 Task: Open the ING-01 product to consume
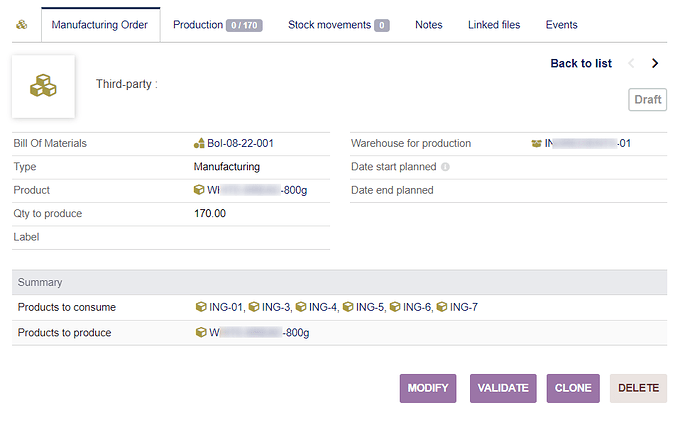pyautogui.click(x=225, y=307)
